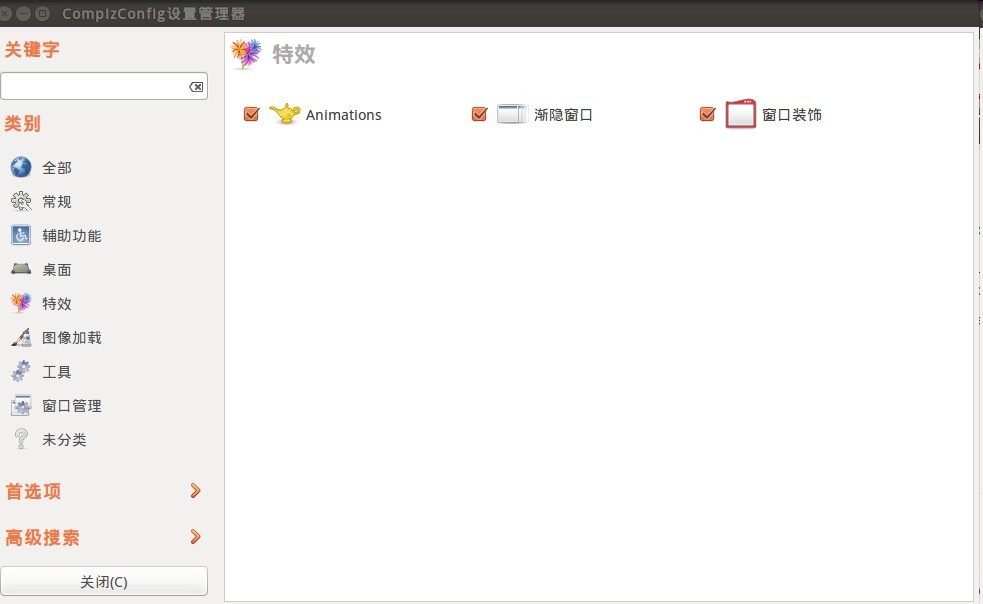Screen dimensions: 983x604
Task: Select the 常规 gear icon
Action: click(21, 201)
